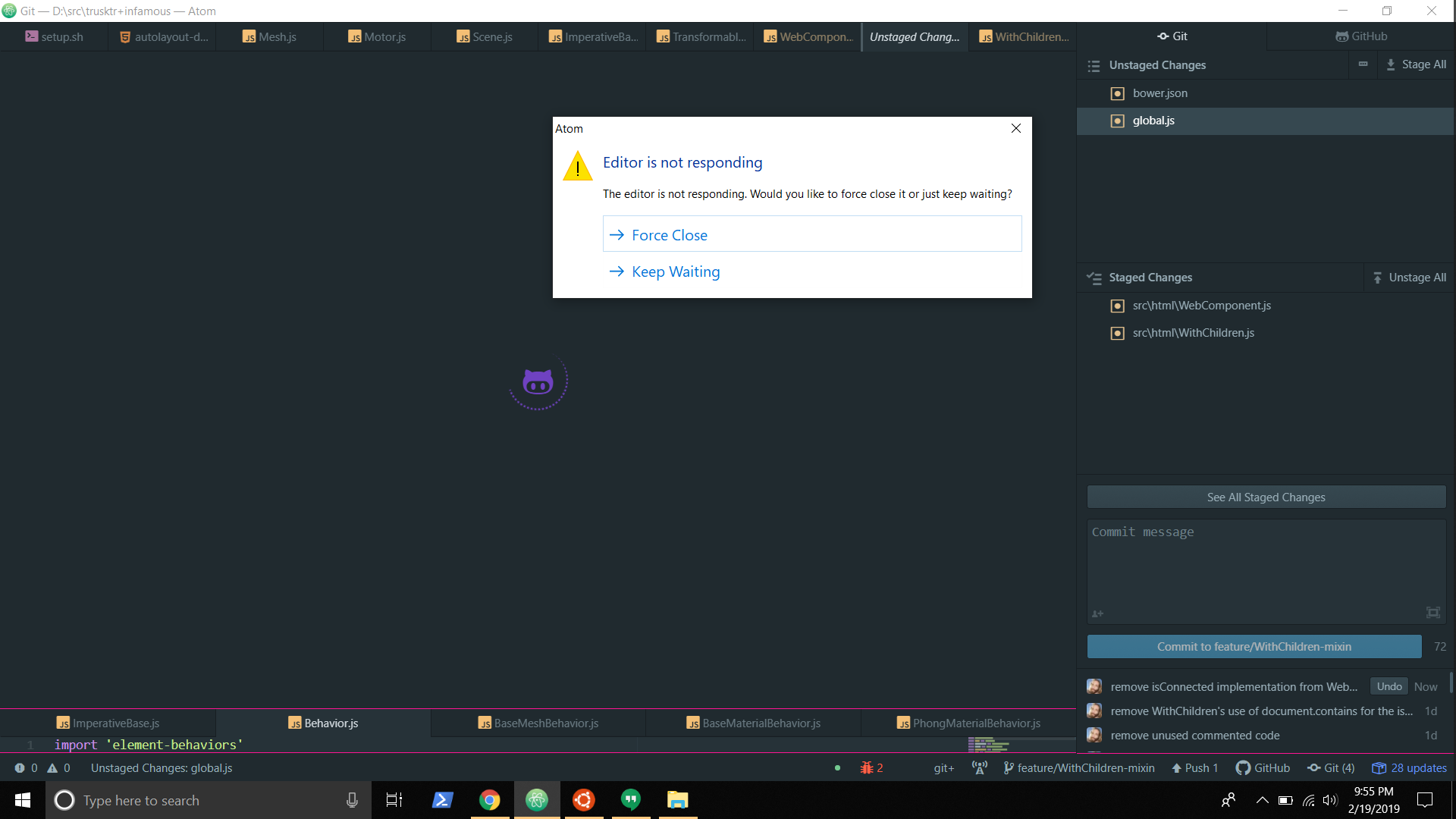Click the GitHub status bar icon
The width and height of the screenshot is (1456, 819).
[1263, 768]
